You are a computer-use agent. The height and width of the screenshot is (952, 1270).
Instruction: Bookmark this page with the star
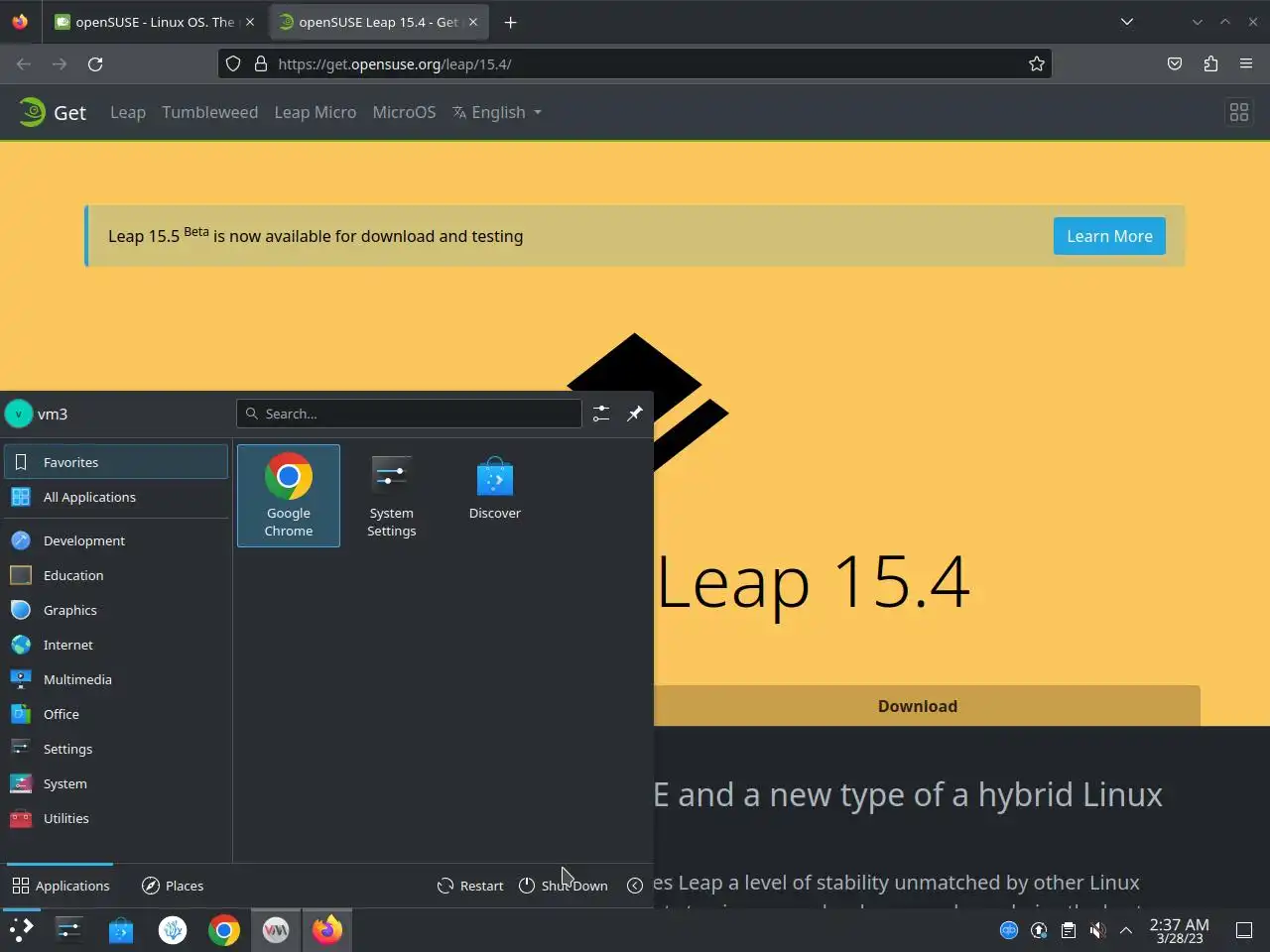(x=1037, y=63)
